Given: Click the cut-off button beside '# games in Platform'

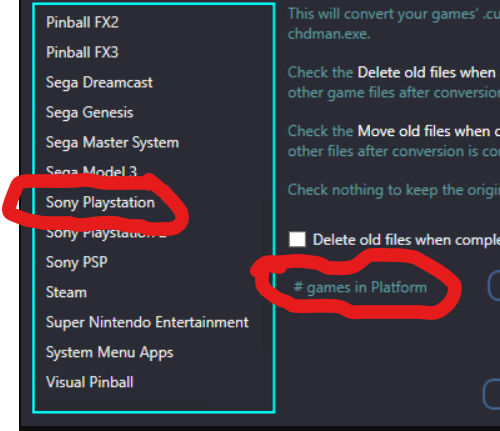Looking at the screenshot, I should (494, 287).
